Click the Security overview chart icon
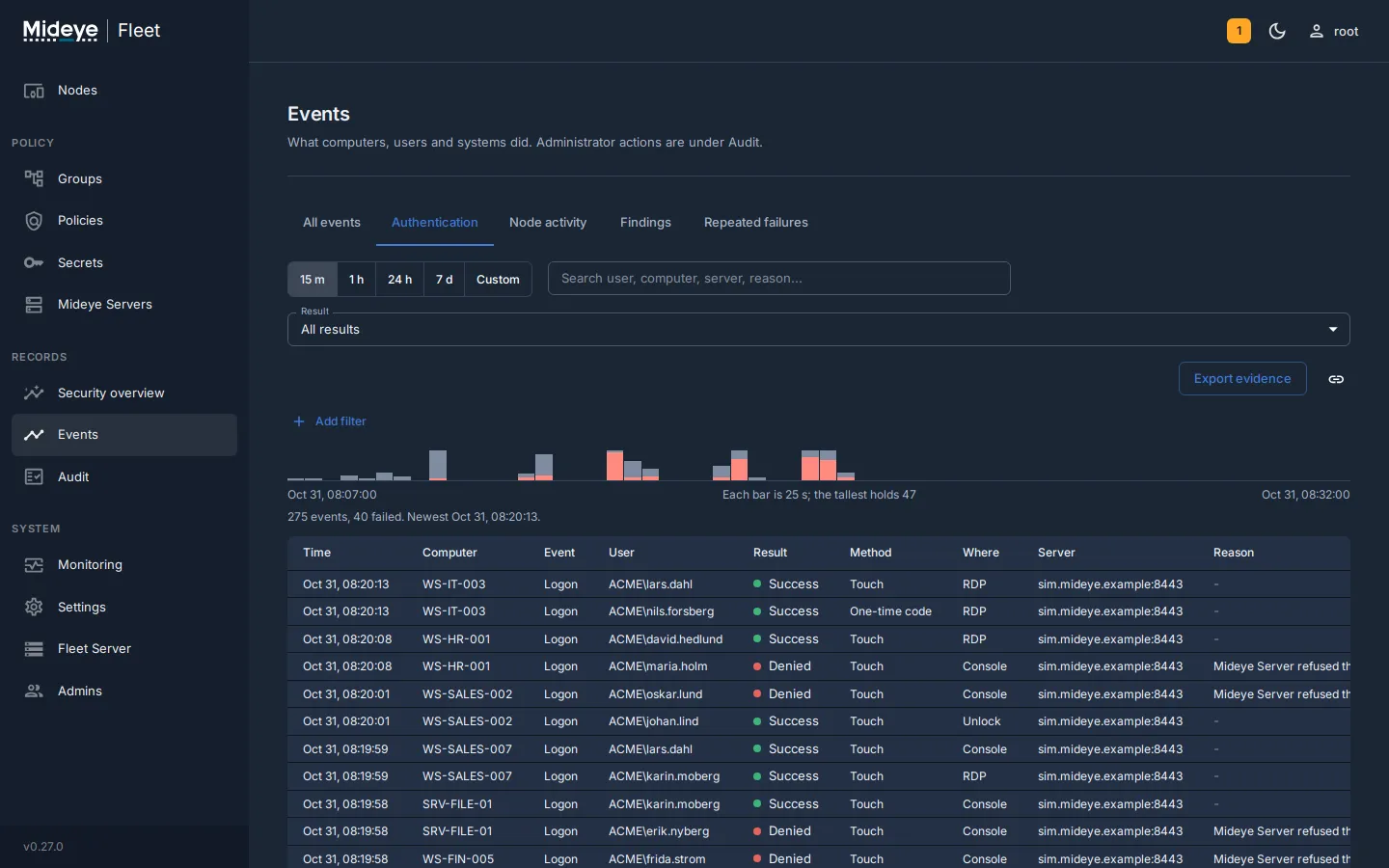The height and width of the screenshot is (868, 1389). click(34, 393)
